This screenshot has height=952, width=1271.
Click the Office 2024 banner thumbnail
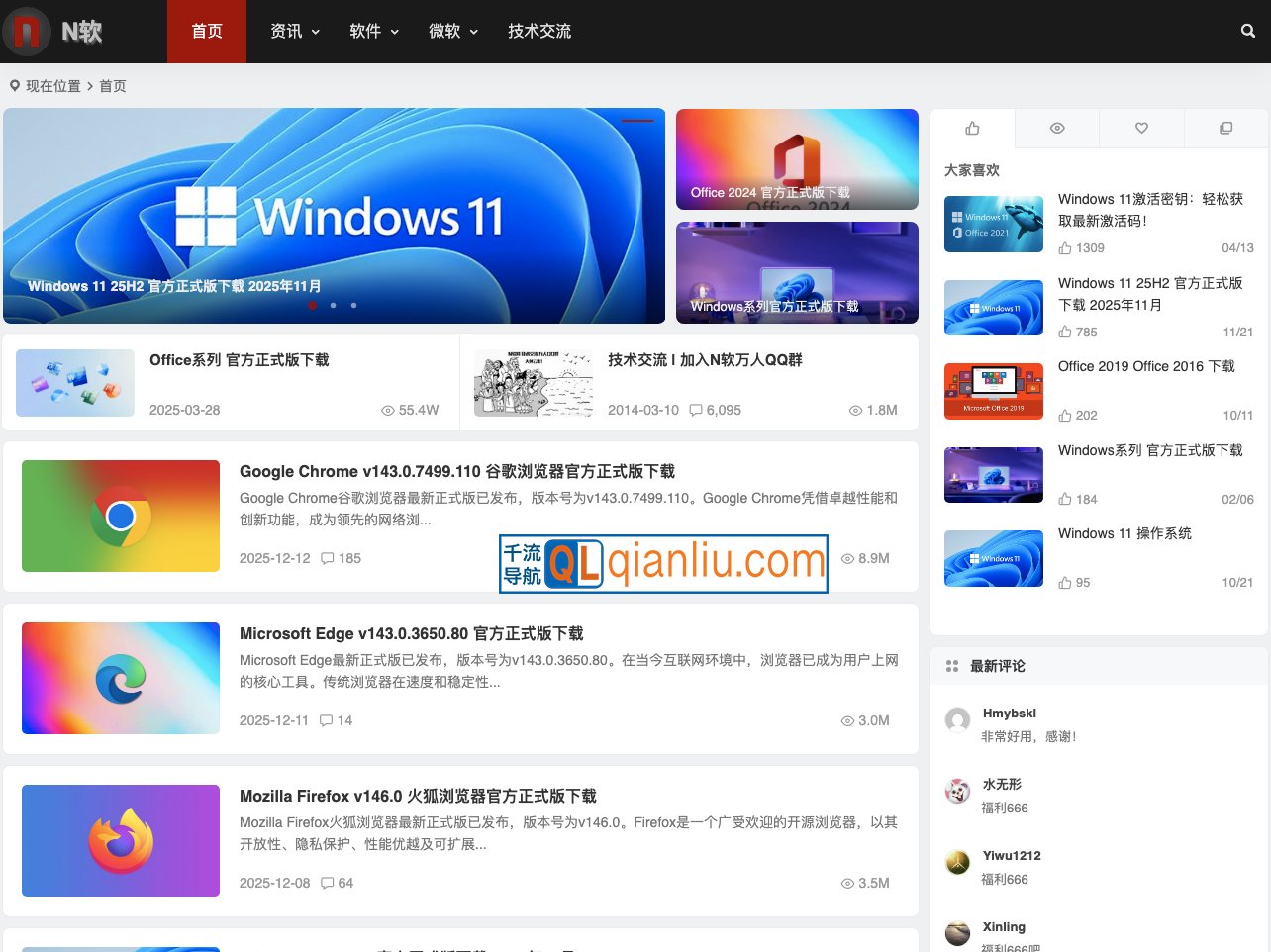click(x=797, y=158)
